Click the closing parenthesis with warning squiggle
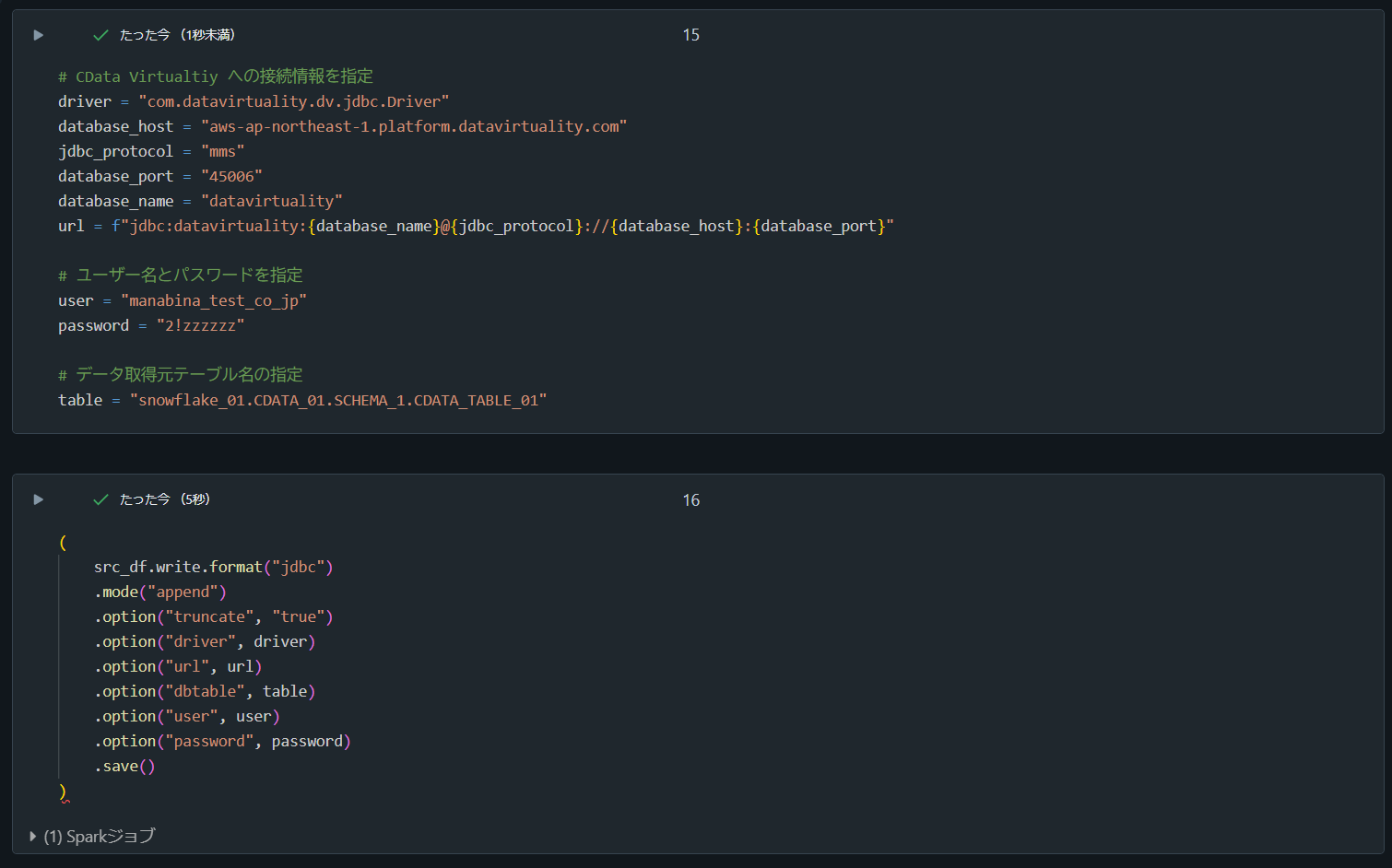The image size is (1392, 868). [63, 792]
